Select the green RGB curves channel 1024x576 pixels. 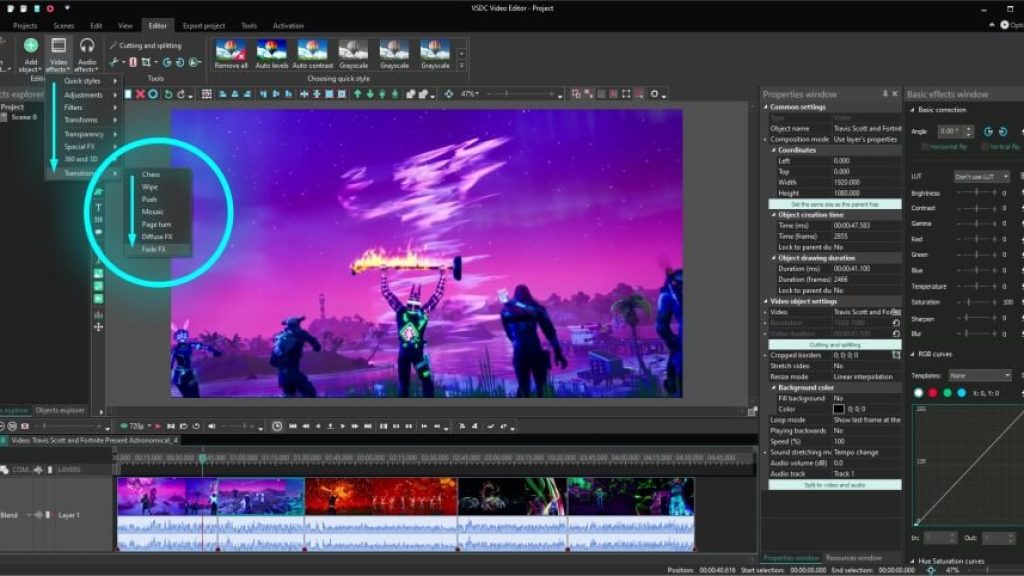click(947, 393)
